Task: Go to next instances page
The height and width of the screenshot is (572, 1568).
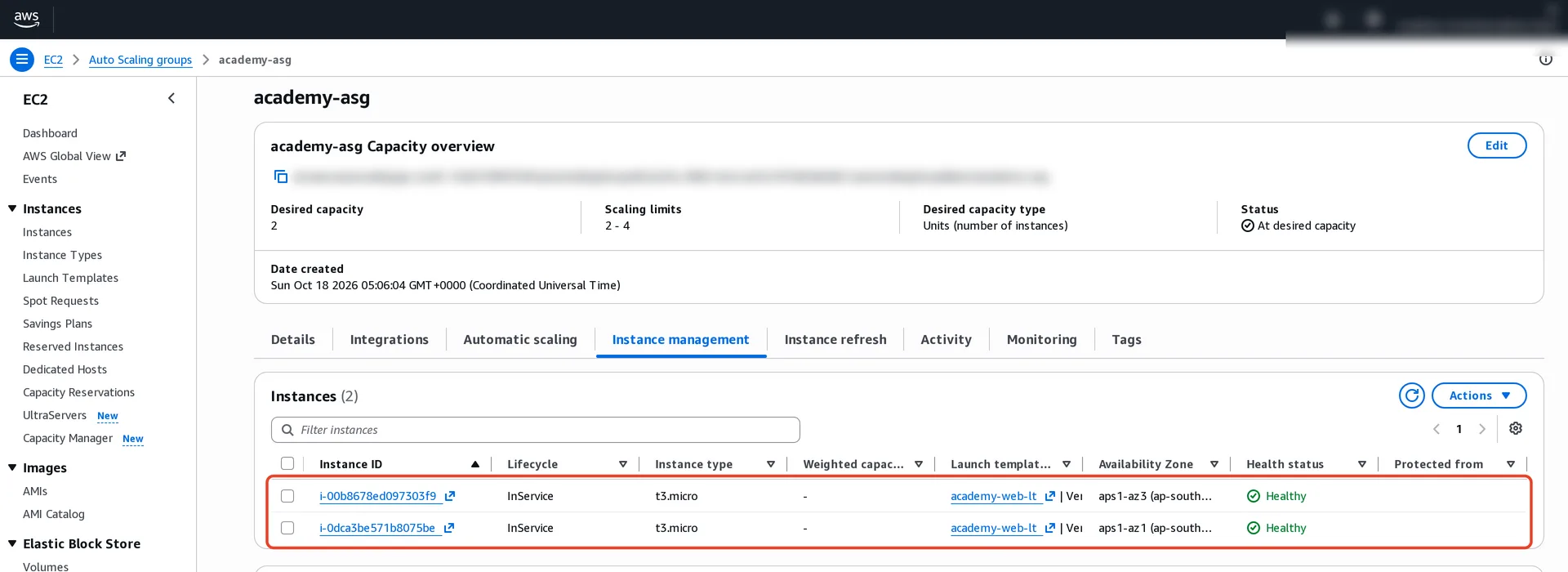Action: [1482, 429]
